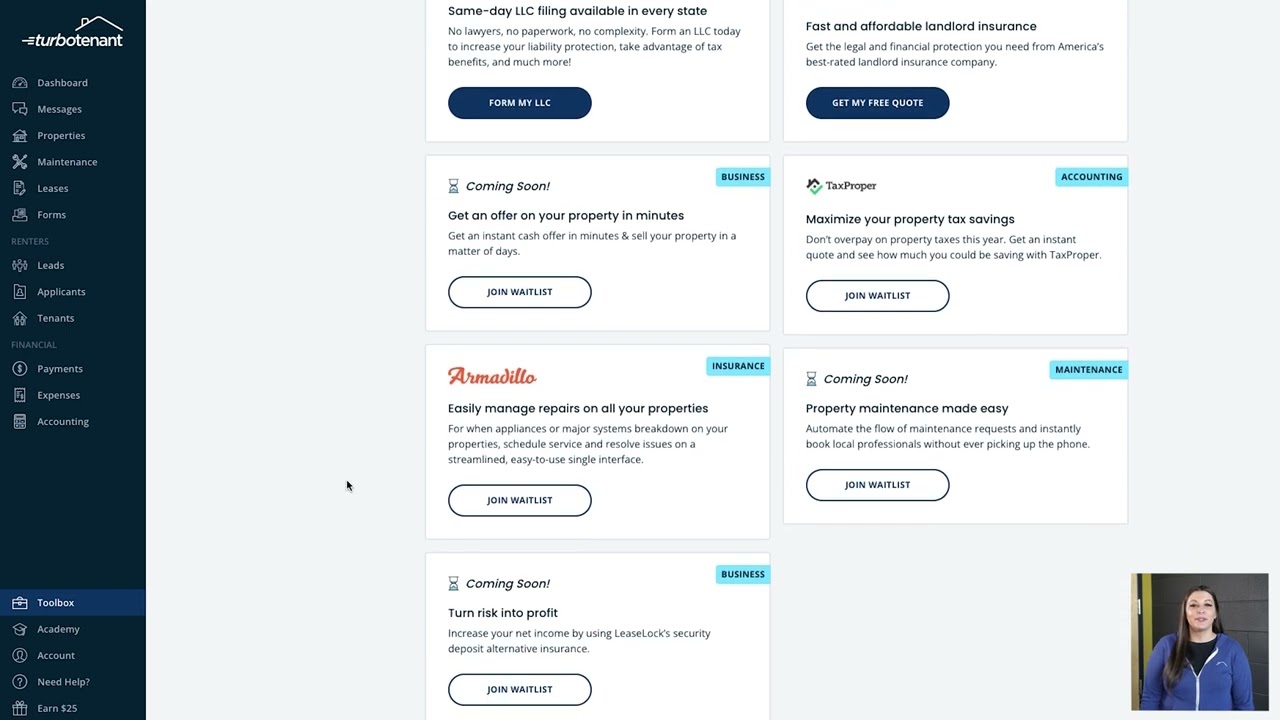This screenshot has width=1280, height=720.
Task: Open the Dashboard gauge icon
Action: pyautogui.click(x=20, y=83)
